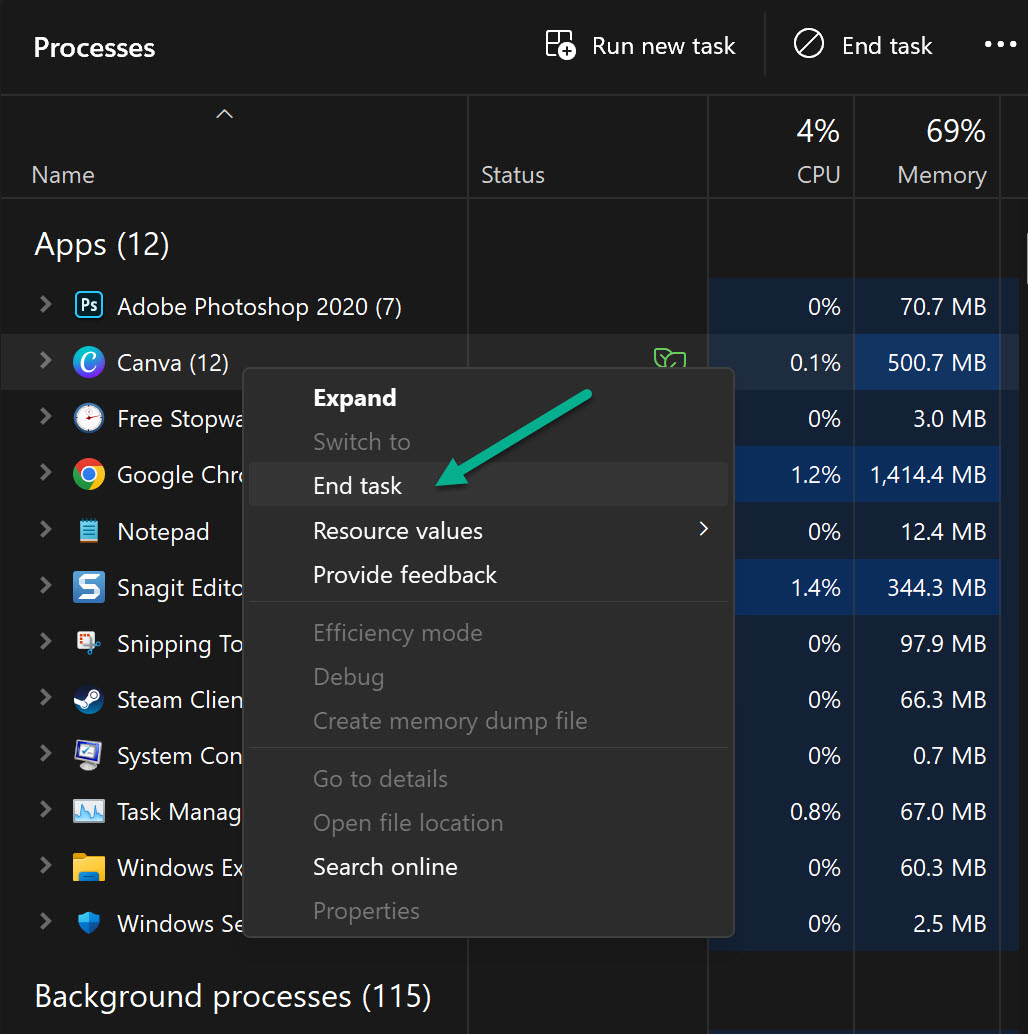Click the End task toolbar button
Image resolution: width=1028 pixels, height=1034 pixels.
coord(862,46)
